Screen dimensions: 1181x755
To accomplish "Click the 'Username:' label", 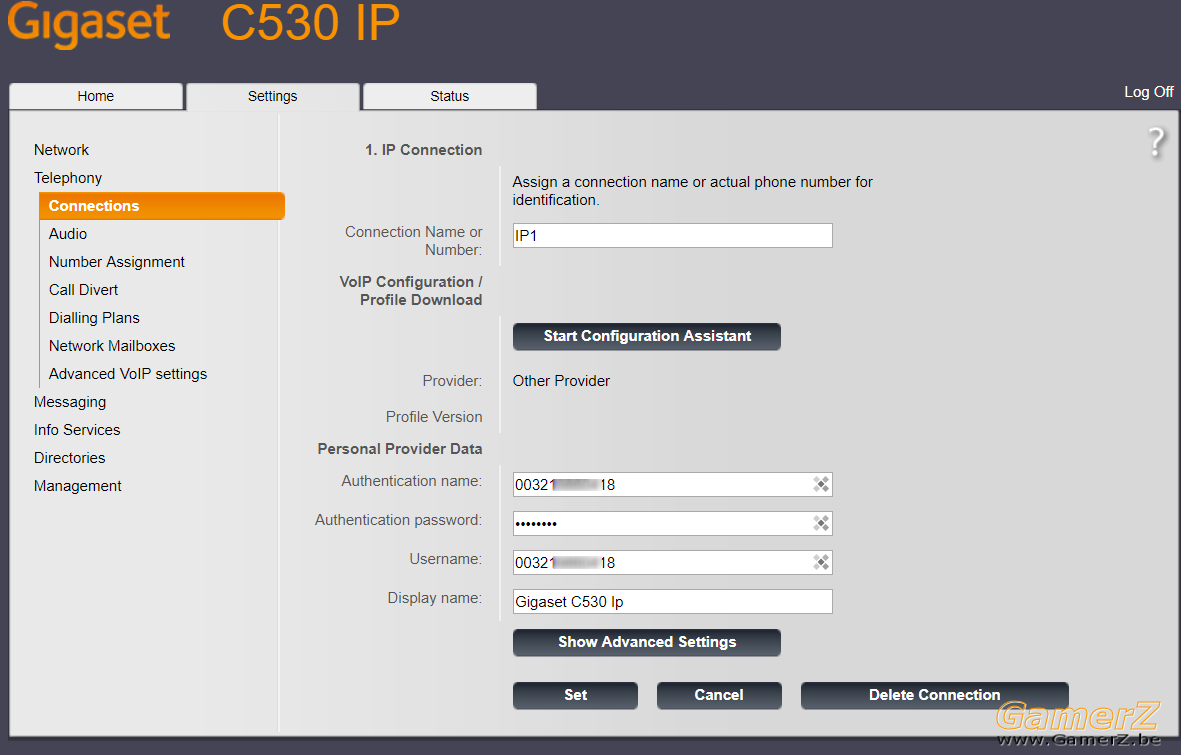I will click(x=446, y=559).
